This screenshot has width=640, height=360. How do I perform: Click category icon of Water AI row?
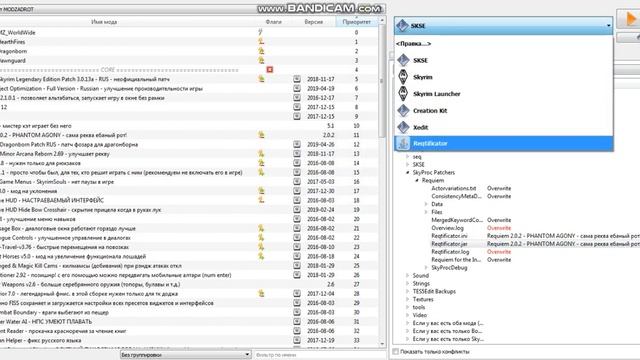[x=297, y=322]
